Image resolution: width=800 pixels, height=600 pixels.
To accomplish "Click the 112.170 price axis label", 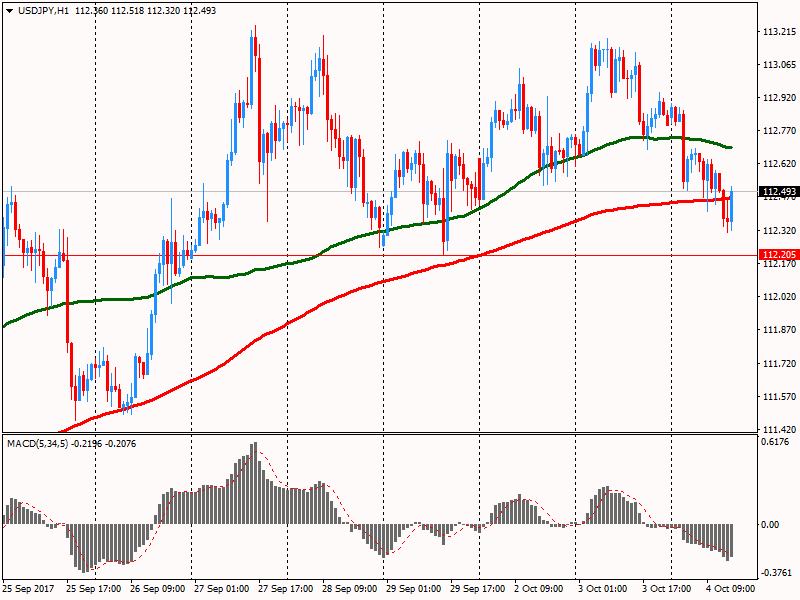I will tap(779, 264).
